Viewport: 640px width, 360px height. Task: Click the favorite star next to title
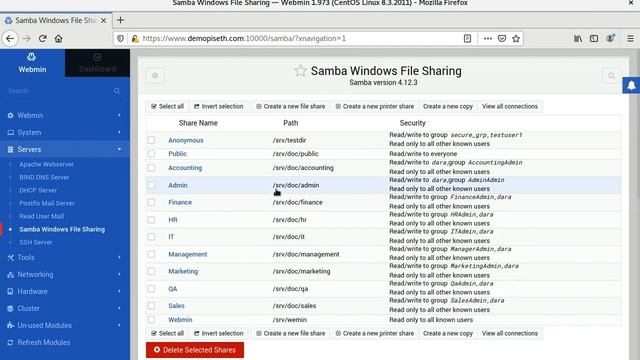[x=300, y=71]
